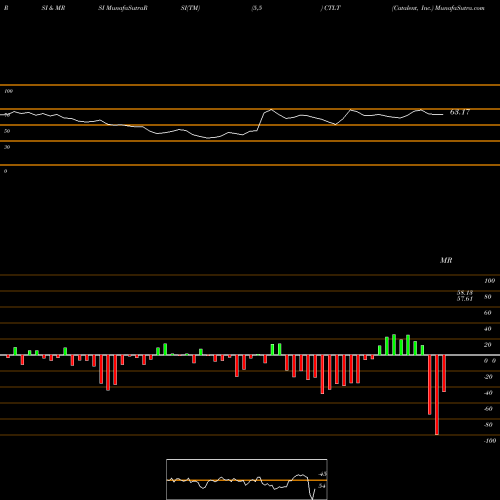
Task: Click the 57.61 value in MR panel
Action: tap(465, 299)
